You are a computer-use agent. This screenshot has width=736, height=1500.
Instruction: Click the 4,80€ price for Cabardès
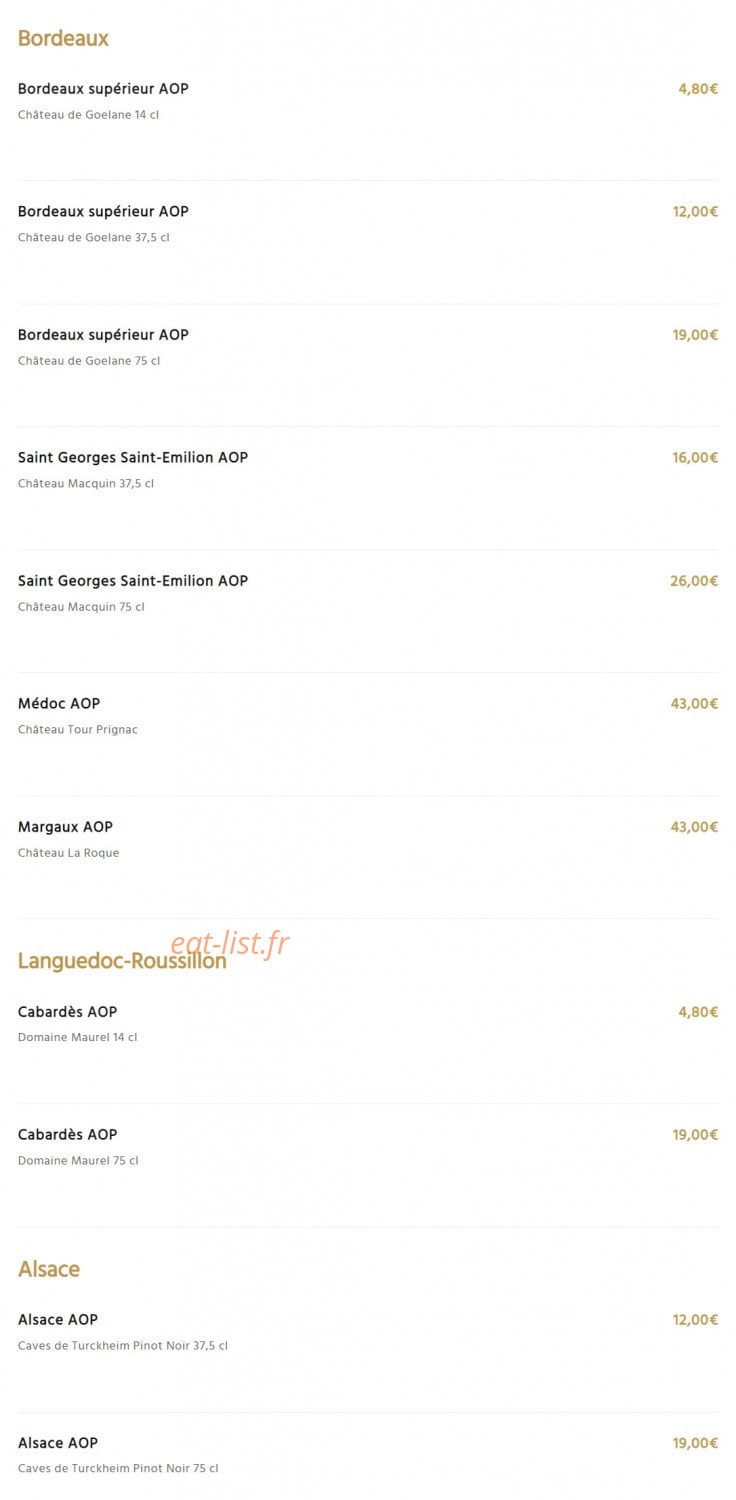698,1012
